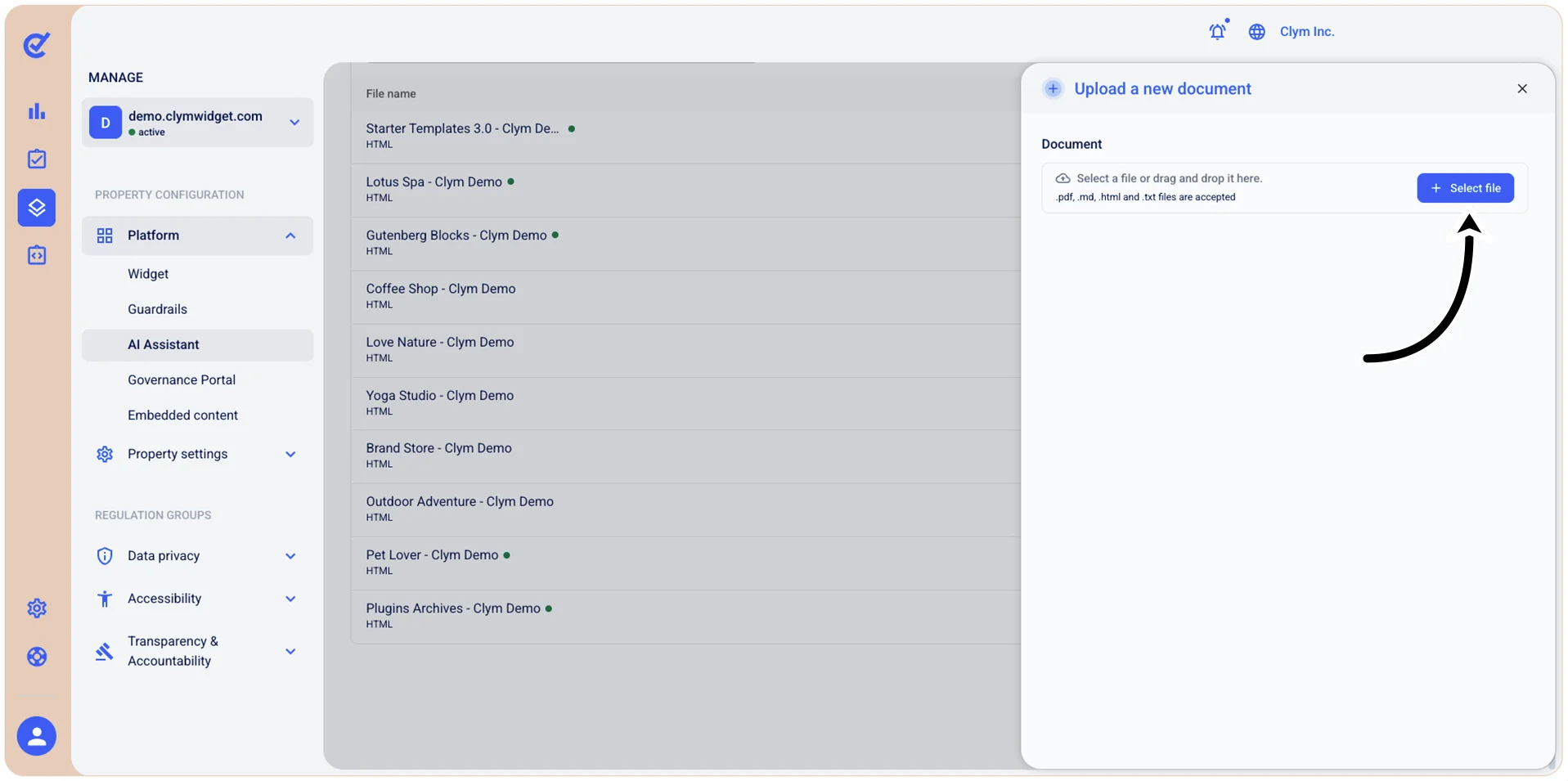This screenshot has height=781, width=1568.
Task: Open the settings gear in left rail
Action: point(37,608)
